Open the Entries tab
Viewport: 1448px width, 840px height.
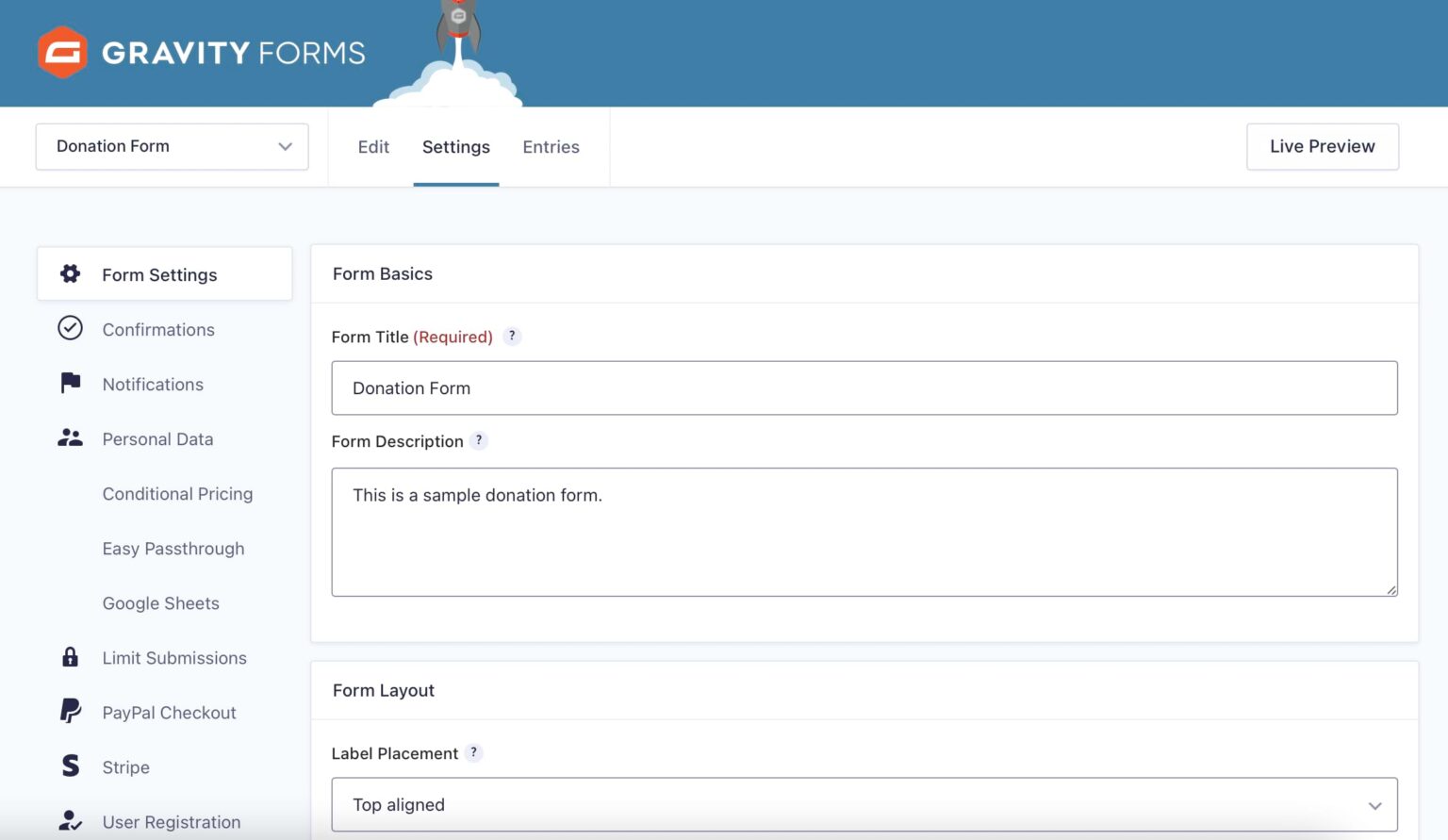click(x=551, y=147)
